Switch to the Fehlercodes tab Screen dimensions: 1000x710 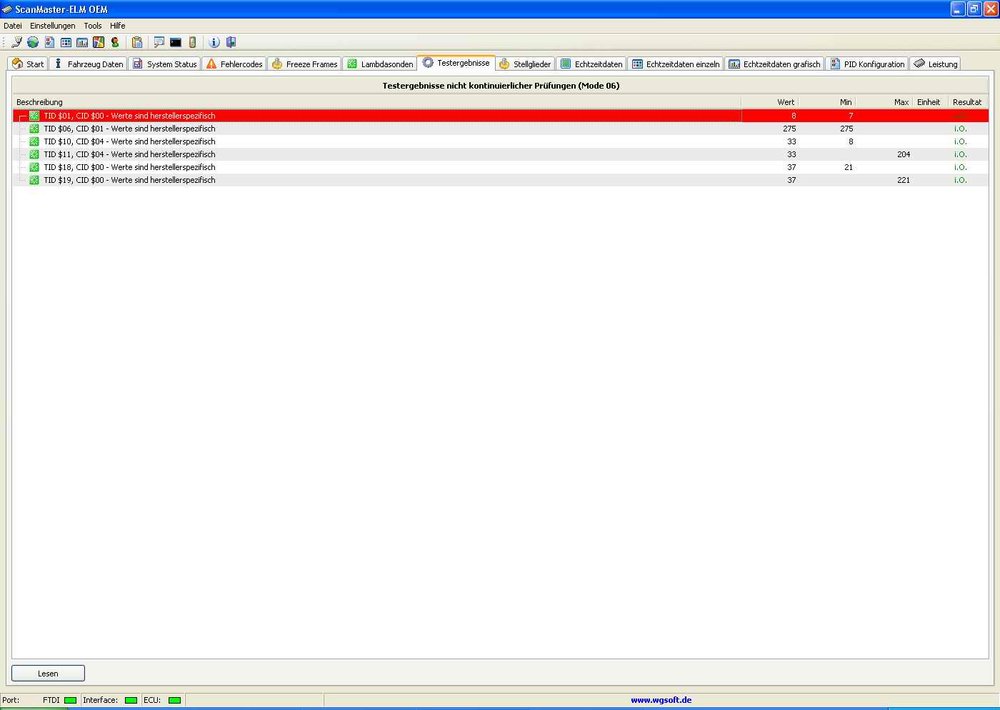pyautogui.click(x=234, y=64)
